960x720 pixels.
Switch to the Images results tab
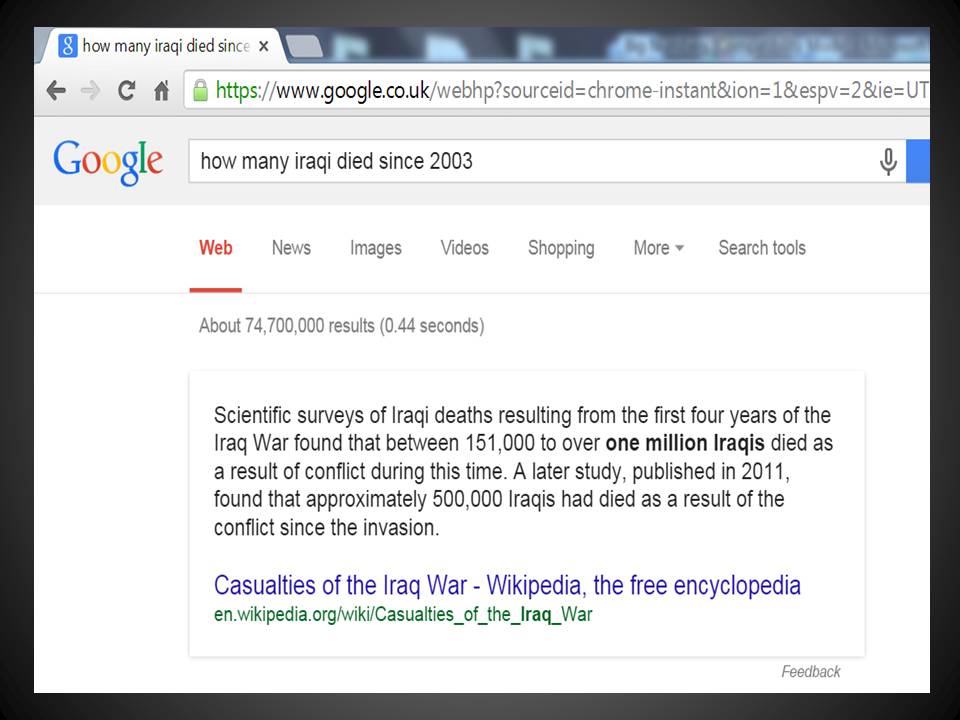pos(375,248)
